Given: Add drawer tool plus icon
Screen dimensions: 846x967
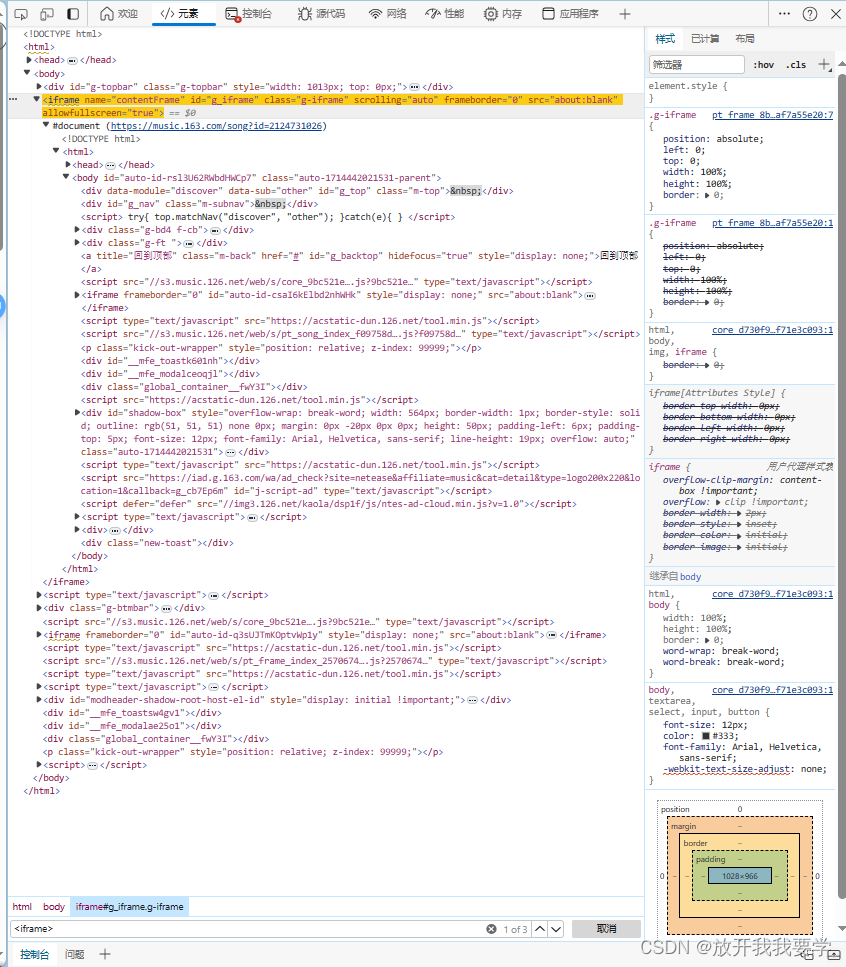Looking at the screenshot, I should point(105,954).
